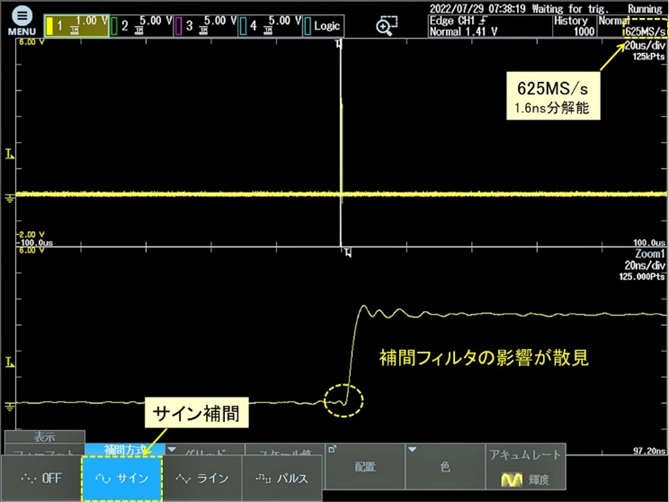This screenshot has width=669, height=502.
Task: Open the 補間方式 menu tab
Action: [x=125, y=449]
